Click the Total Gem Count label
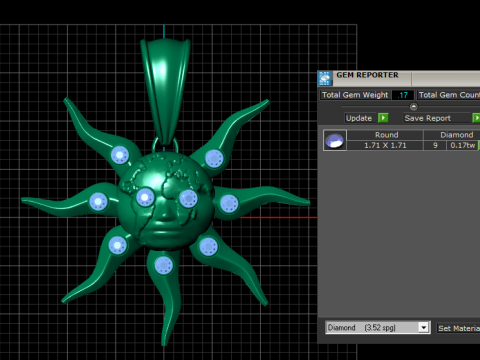 449,95
